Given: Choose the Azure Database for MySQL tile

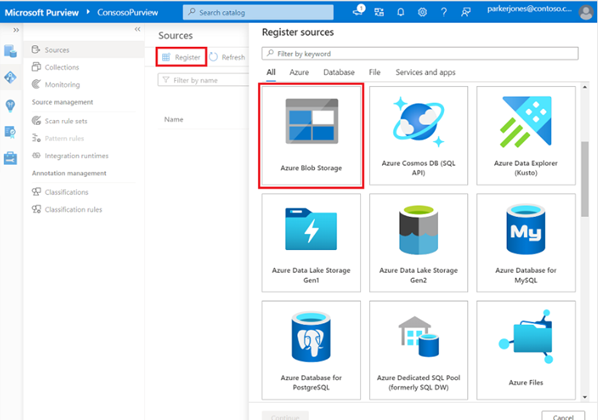Looking at the screenshot, I should click(x=526, y=243).
